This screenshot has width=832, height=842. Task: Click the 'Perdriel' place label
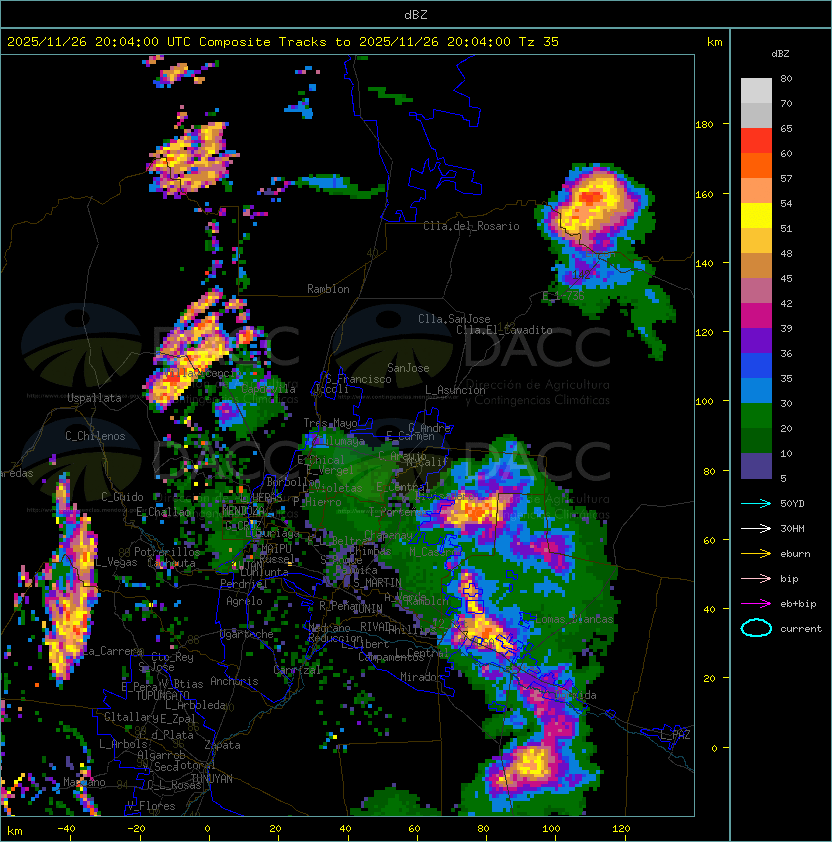click(x=244, y=583)
